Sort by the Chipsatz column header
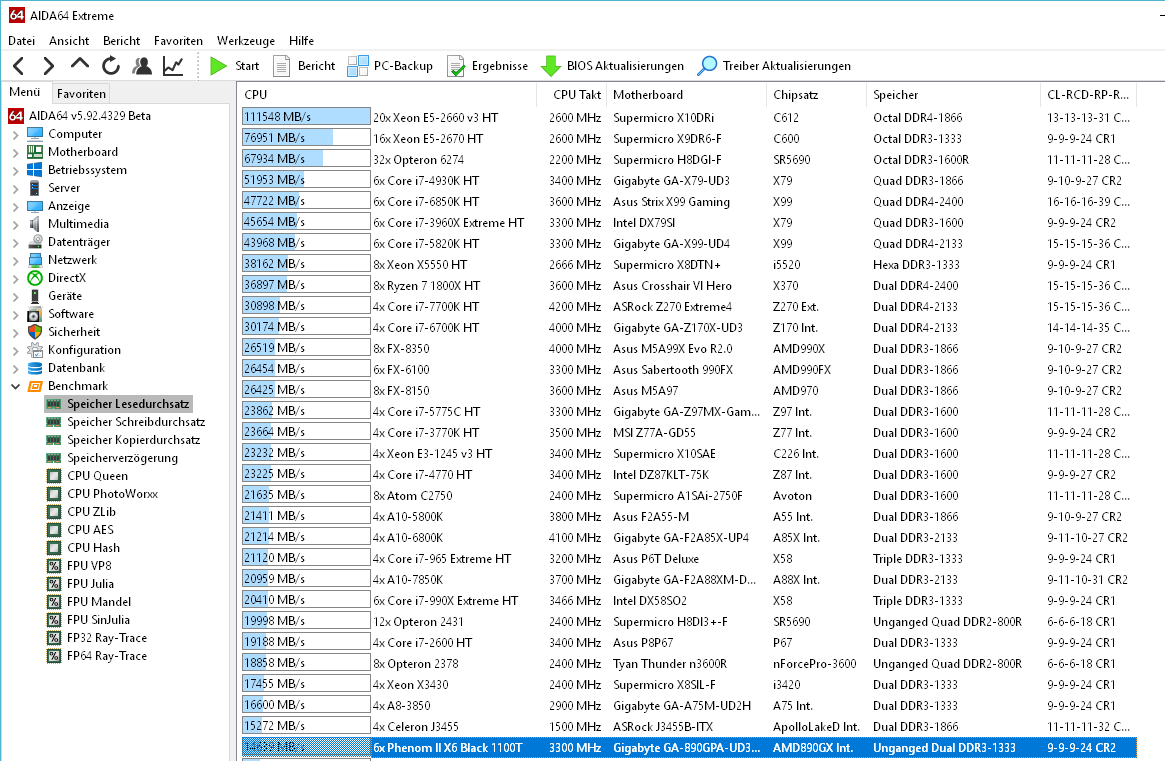1165x761 pixels. (x=817, y=95)
